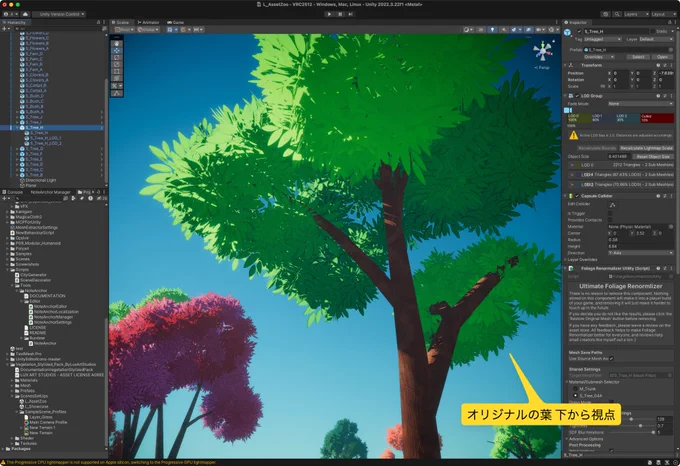
Task: Toggle scene audio icon
Action: (x=503, y=29)
